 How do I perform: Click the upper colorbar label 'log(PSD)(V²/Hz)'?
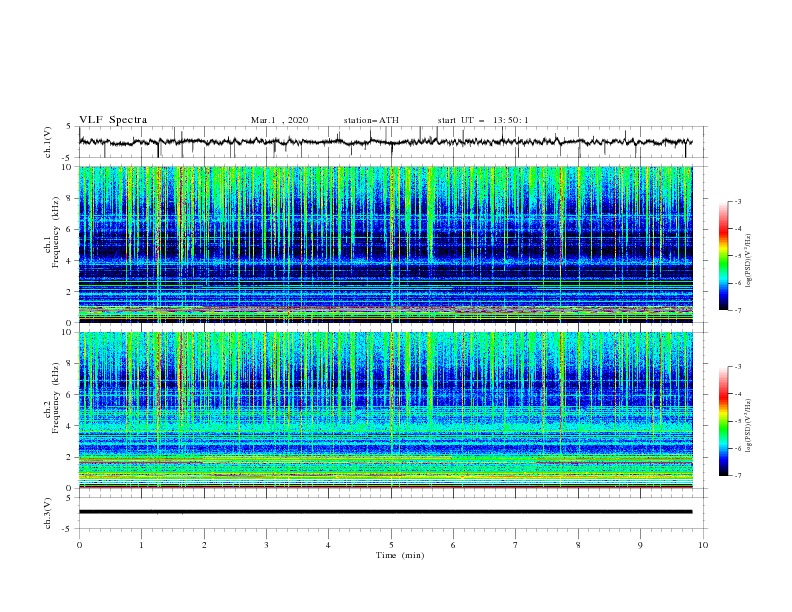pyautogui.click(x=749, y=261)
